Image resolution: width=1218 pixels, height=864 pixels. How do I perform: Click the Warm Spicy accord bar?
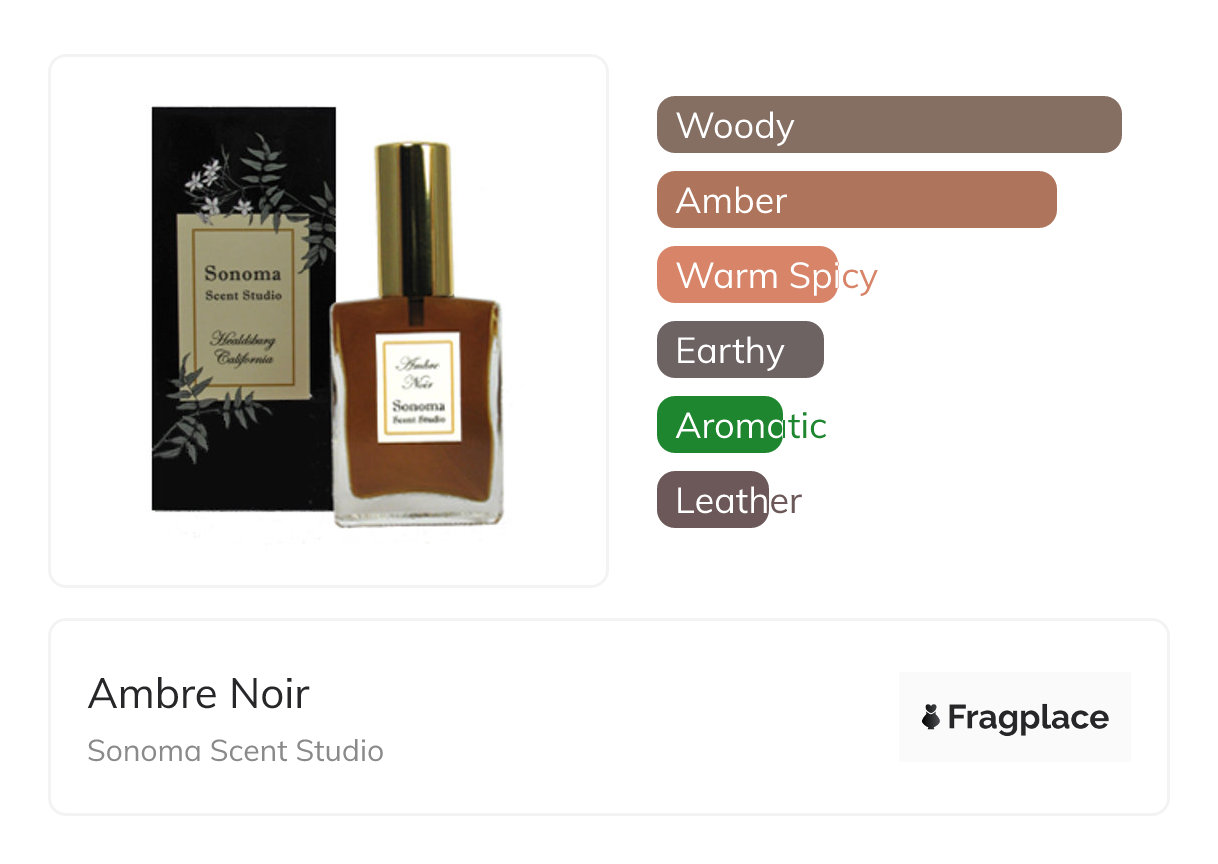747,275
